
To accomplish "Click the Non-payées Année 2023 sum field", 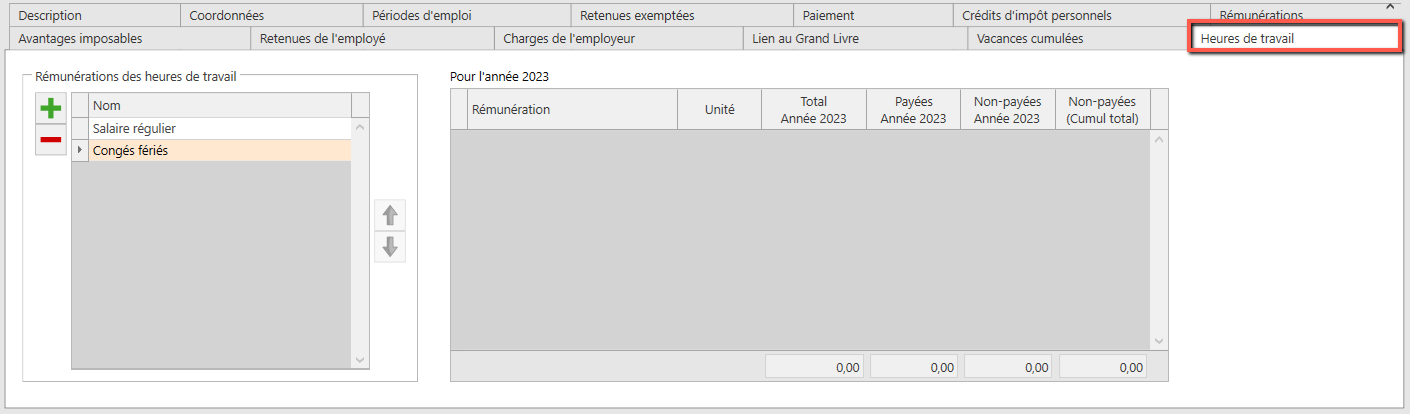I will [1008, 367].
